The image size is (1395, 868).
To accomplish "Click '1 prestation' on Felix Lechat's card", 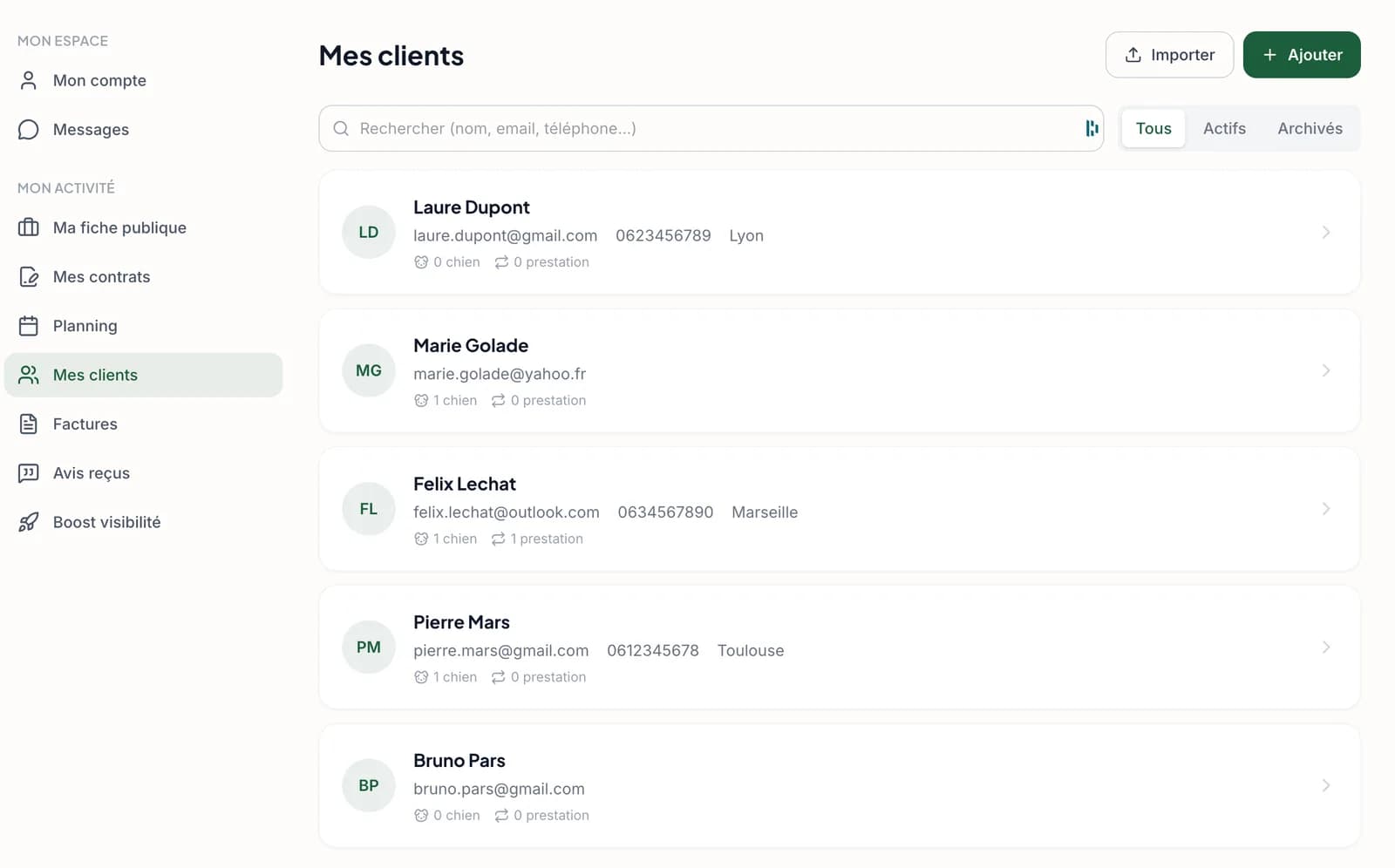I will (547, 539).
